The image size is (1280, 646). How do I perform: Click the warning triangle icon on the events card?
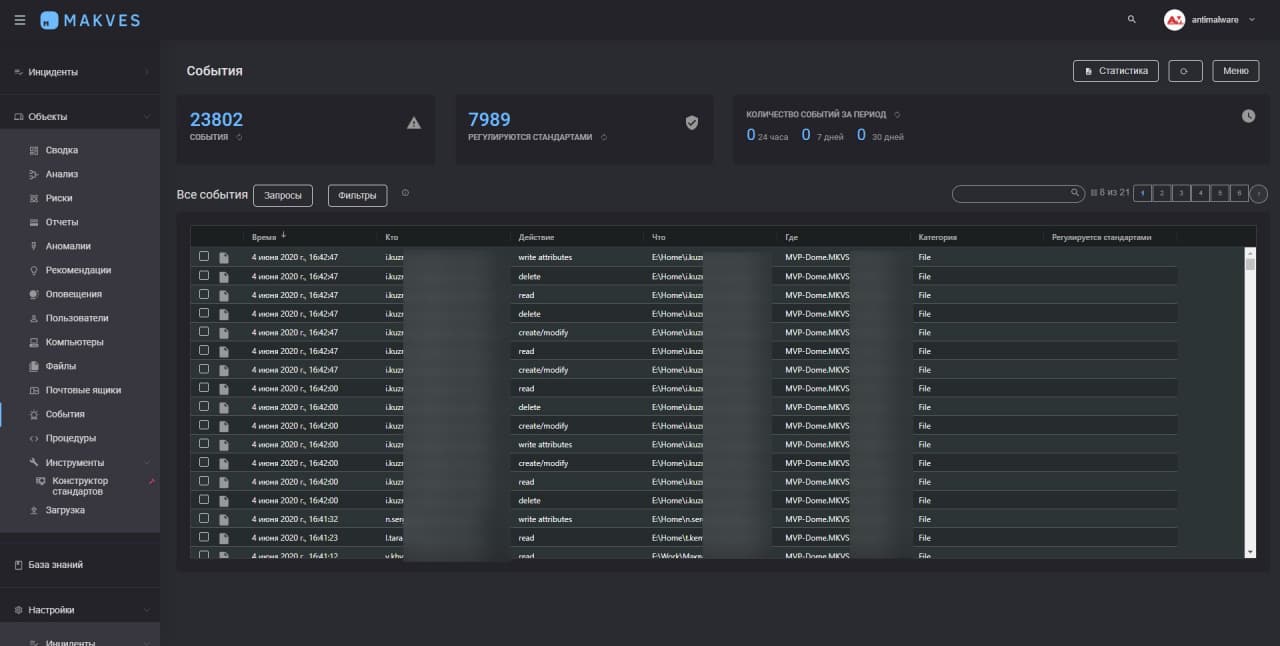pos(414,123)
